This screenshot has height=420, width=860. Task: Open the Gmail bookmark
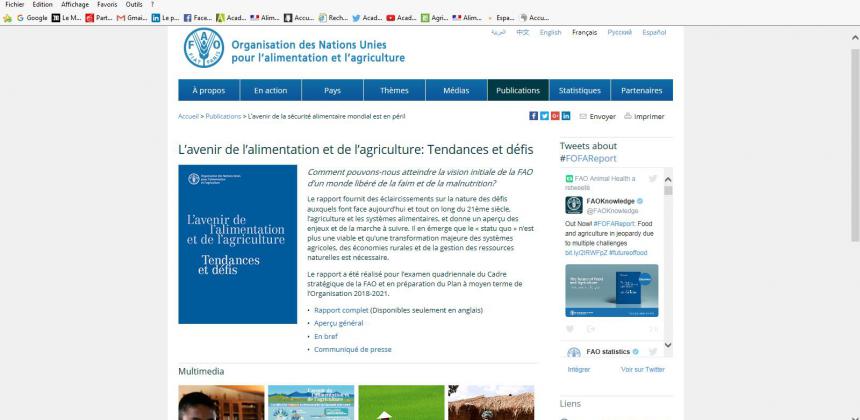132,18
